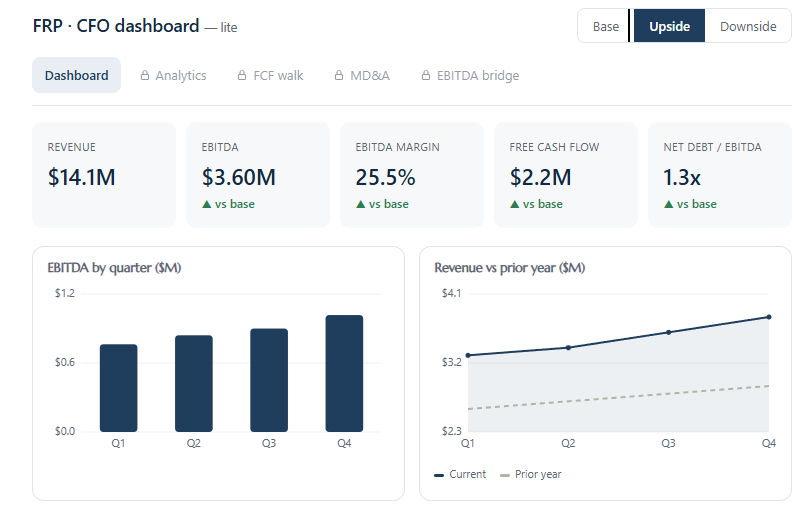
Task: Click the 'Revenue vs prior year ($M)' title
Action: [x=509, y=267]
